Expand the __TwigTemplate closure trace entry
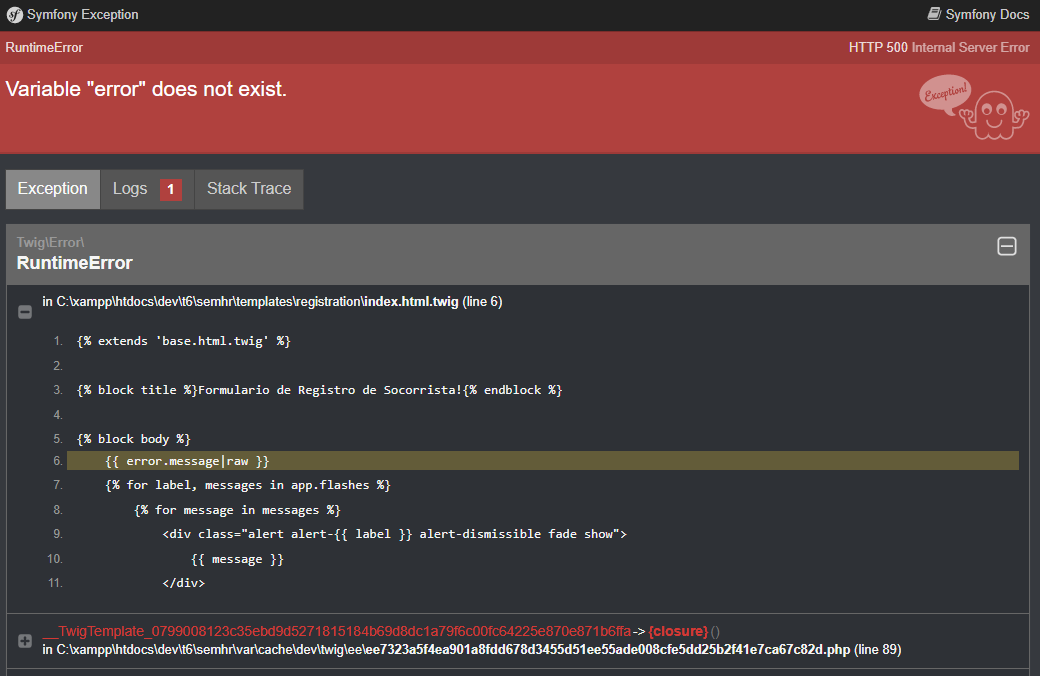 click(x=25, y=641)
